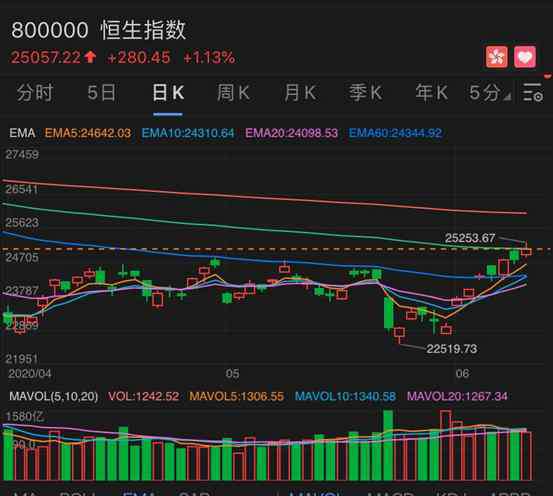Tap the MAVOL20:1267.34 legend value
553x496 pixels.
(457, 396)
